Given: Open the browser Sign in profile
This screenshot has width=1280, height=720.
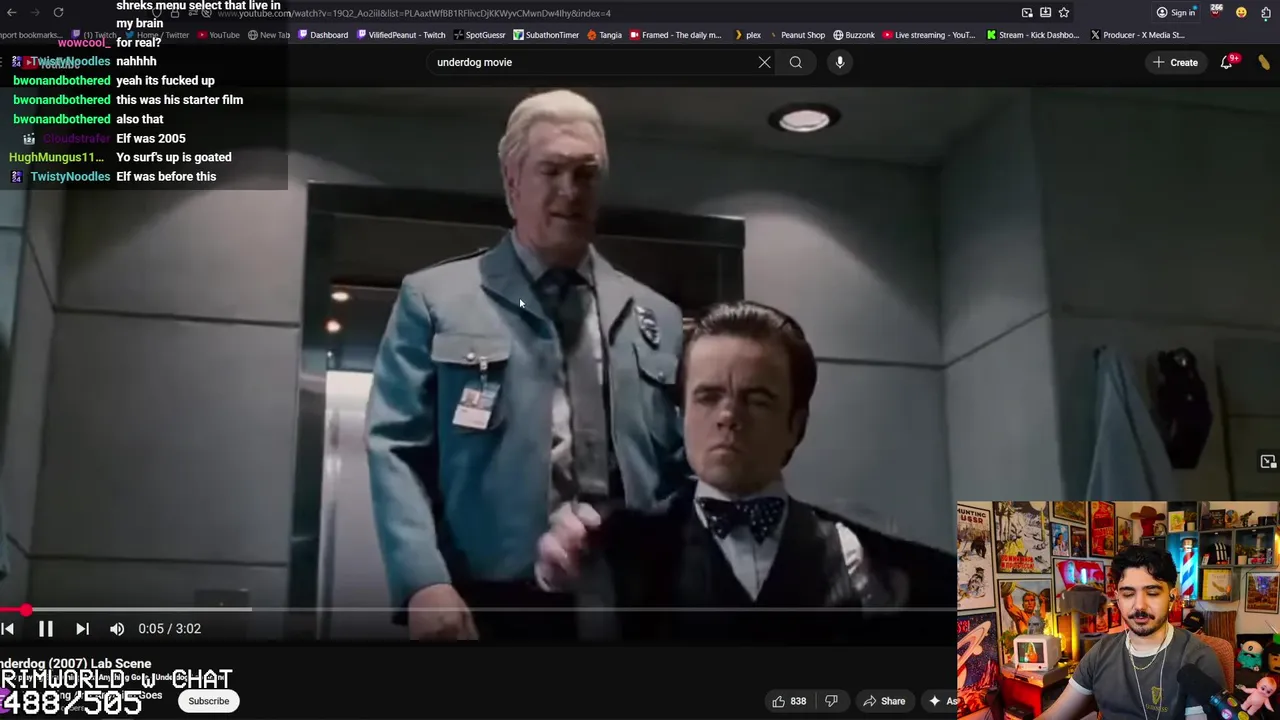Looking at the screenshot, I should [x=1176, y=13].
